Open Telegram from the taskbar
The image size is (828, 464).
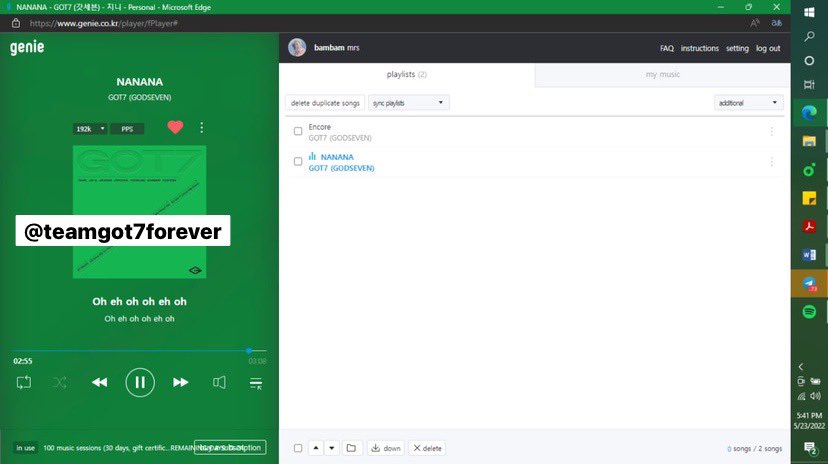(x=809, y=283)
